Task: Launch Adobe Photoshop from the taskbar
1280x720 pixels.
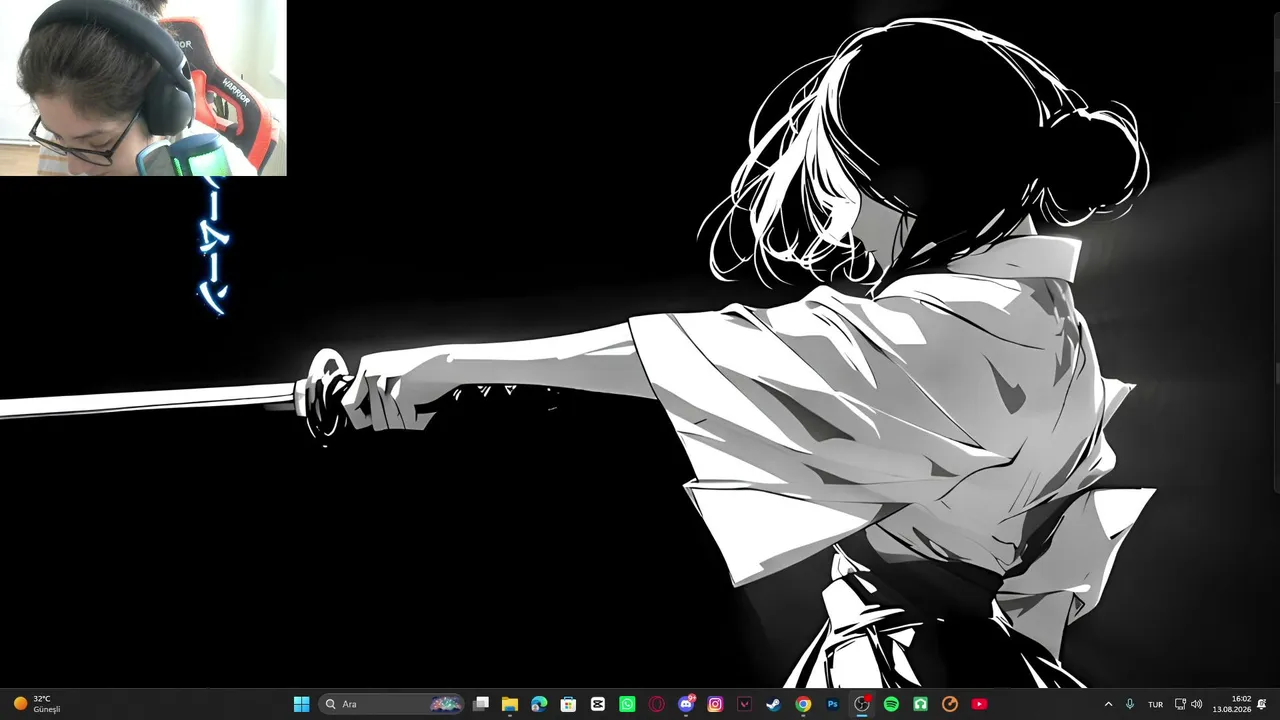Action: click(832, 704)
